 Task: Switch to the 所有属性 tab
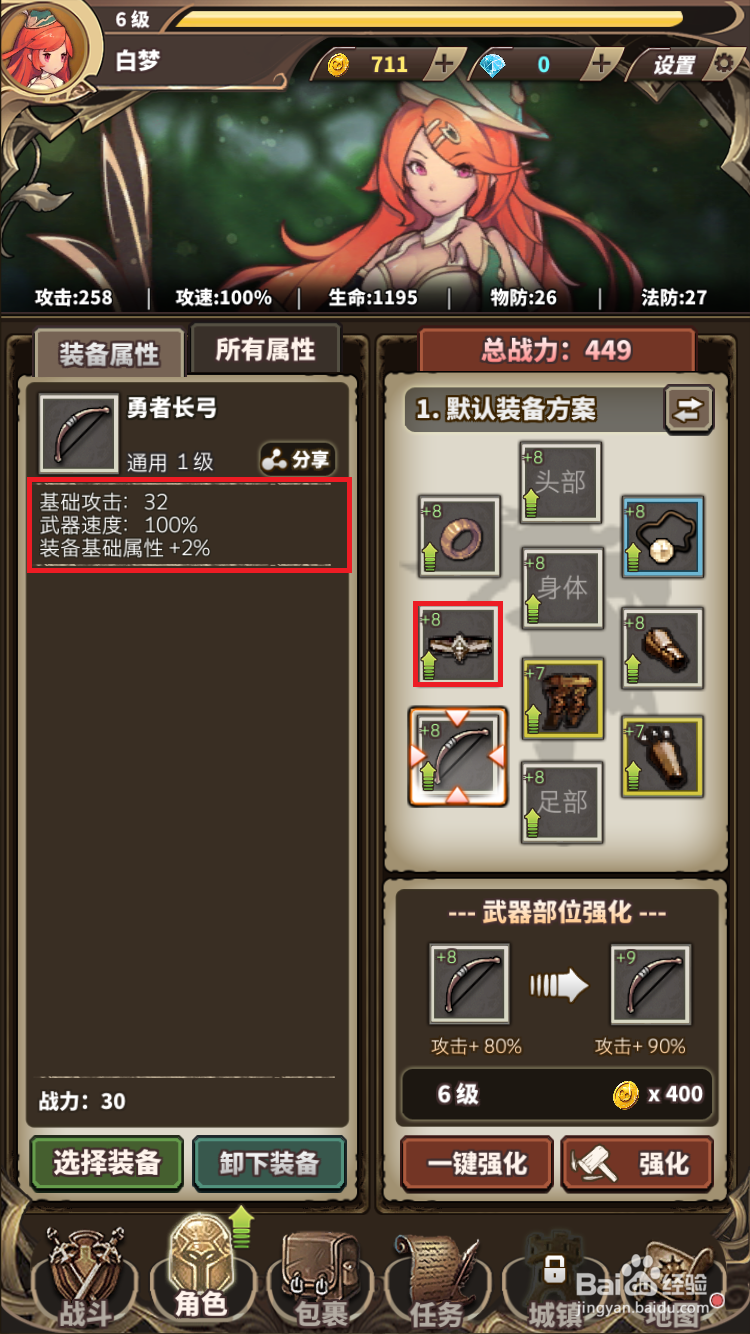tap(265, 350)
